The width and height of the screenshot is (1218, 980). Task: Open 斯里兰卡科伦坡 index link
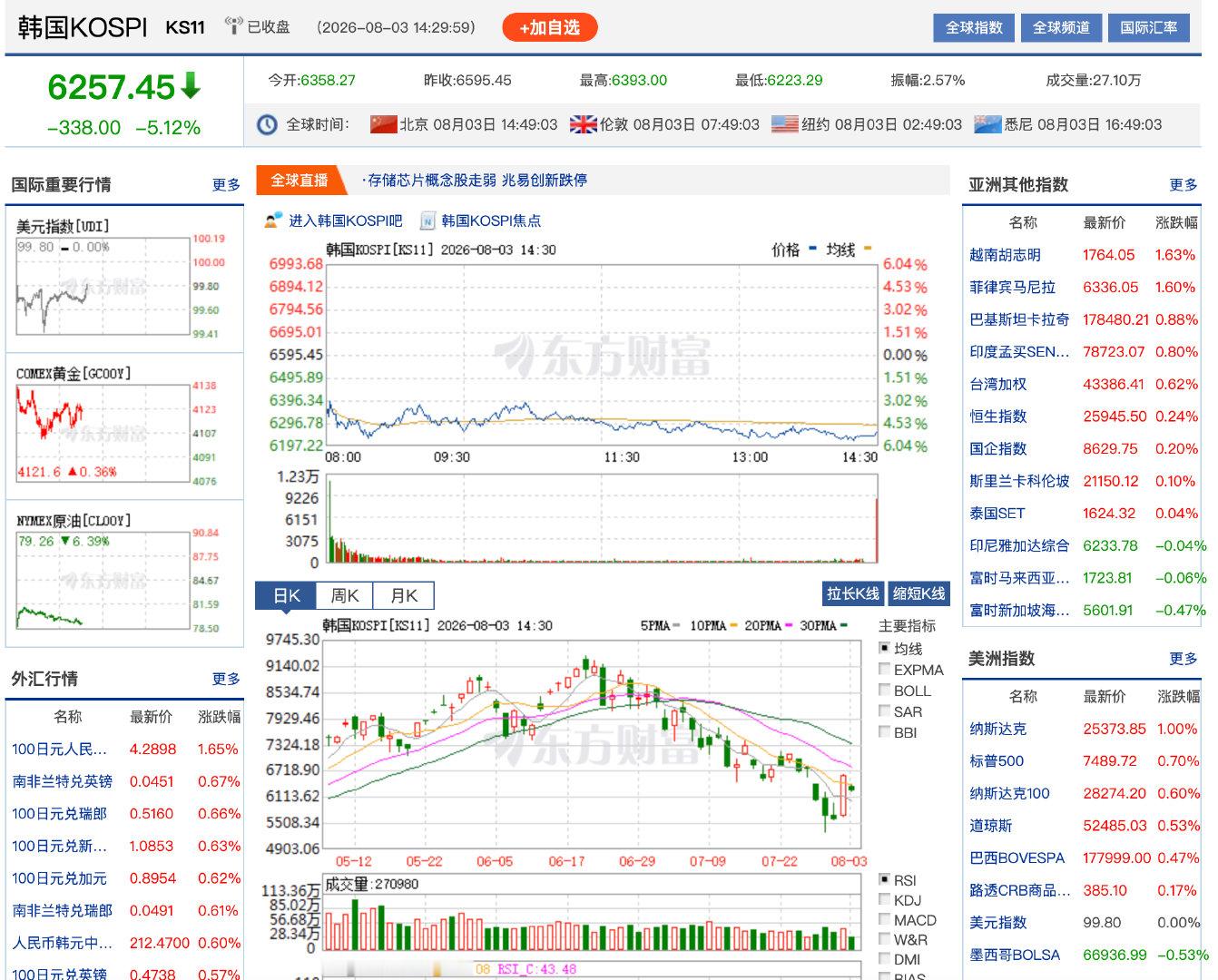(x=1019, y=481)
